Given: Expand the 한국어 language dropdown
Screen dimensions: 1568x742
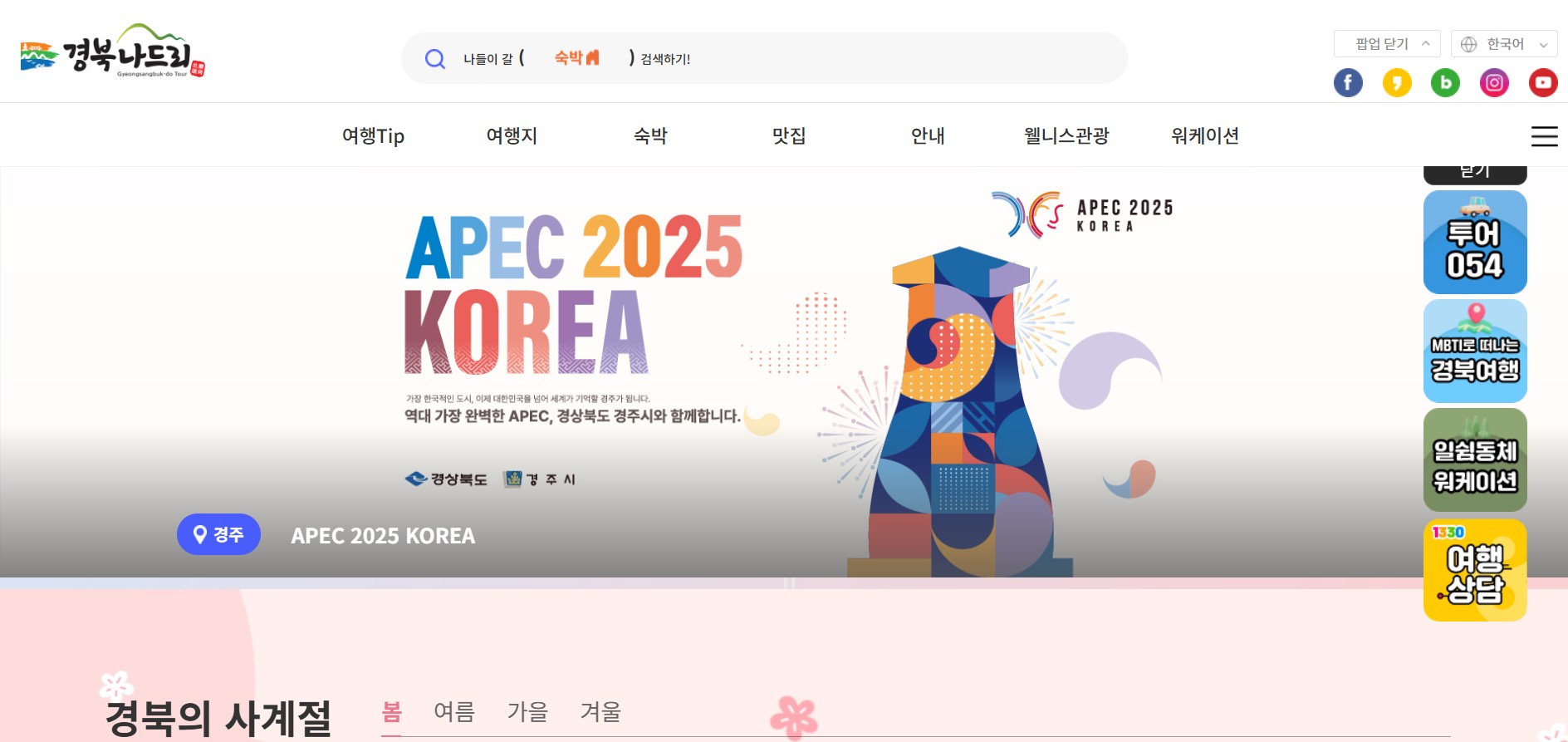Looking at the screenshot, I should [x=1504, y=44].
